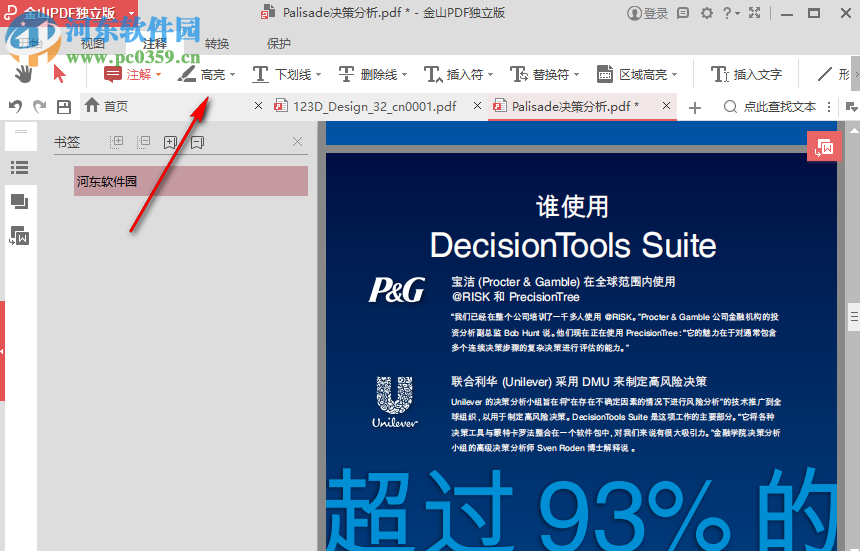Open the help question mark menu

pos(730,13)
